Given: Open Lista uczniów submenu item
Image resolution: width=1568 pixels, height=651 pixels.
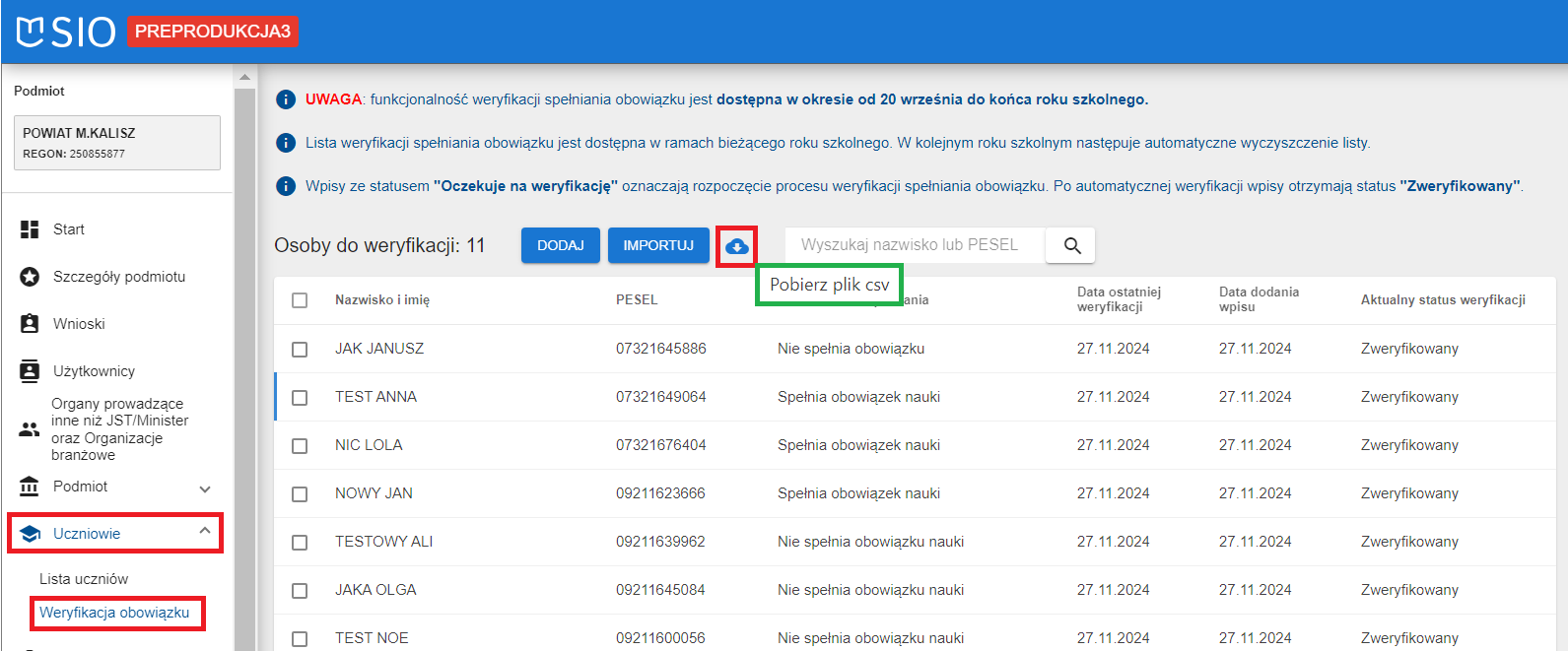Looking at the screenshot, I should [84, 579].
